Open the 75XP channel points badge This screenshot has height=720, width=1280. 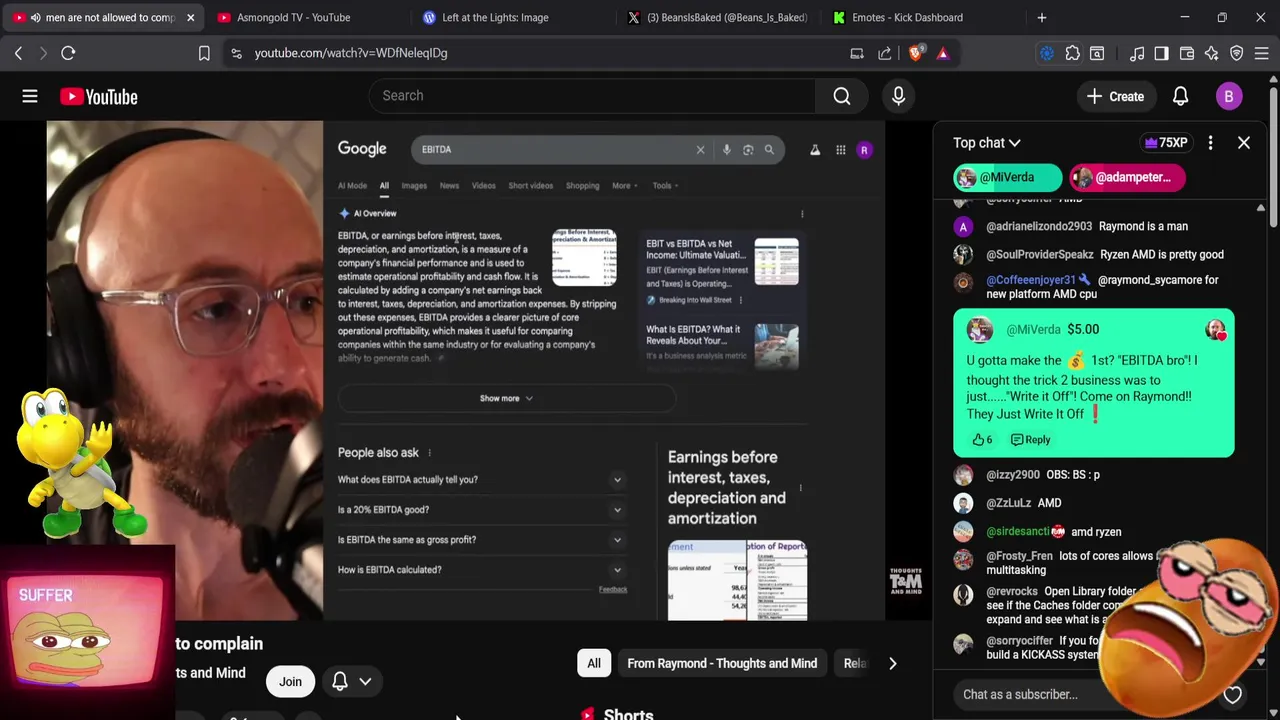[x=1168, y=143]
